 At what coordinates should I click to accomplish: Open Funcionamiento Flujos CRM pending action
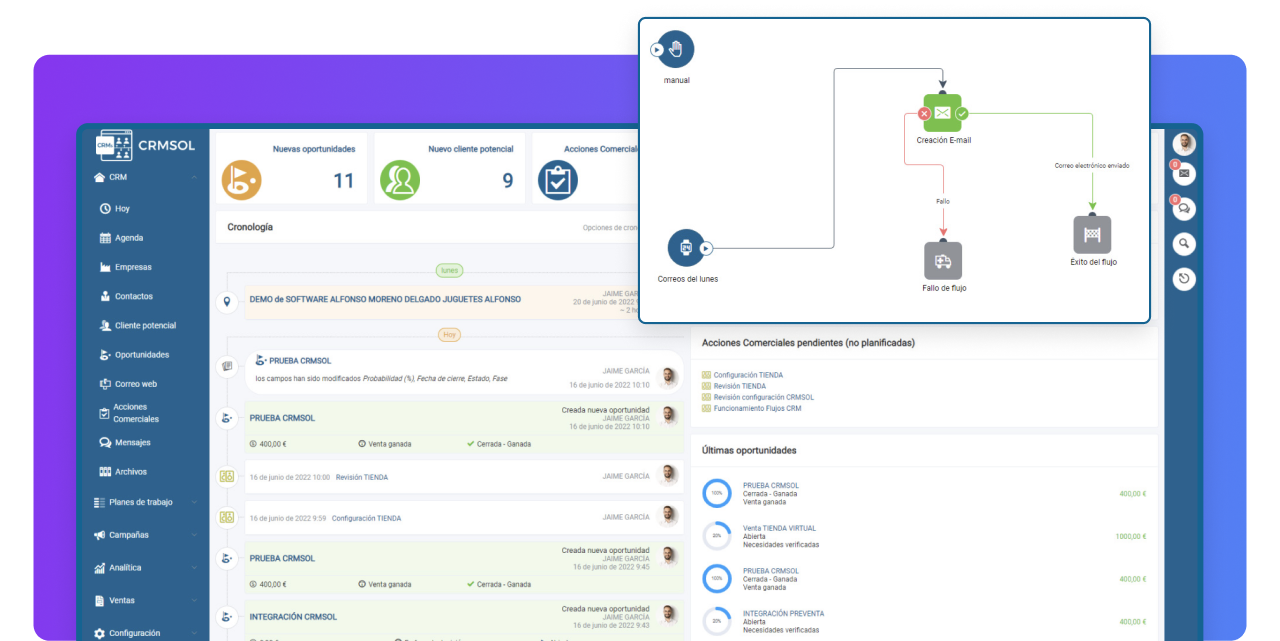(x=757, y=408)
